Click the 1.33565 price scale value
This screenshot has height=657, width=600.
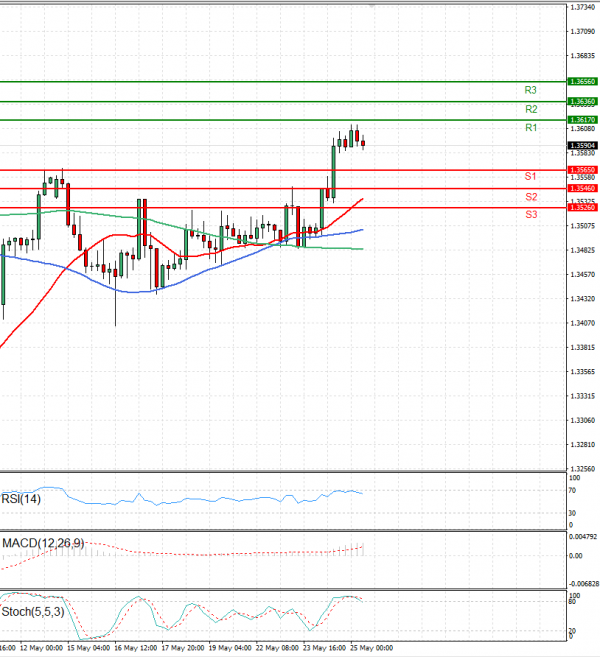pos(582,372)
